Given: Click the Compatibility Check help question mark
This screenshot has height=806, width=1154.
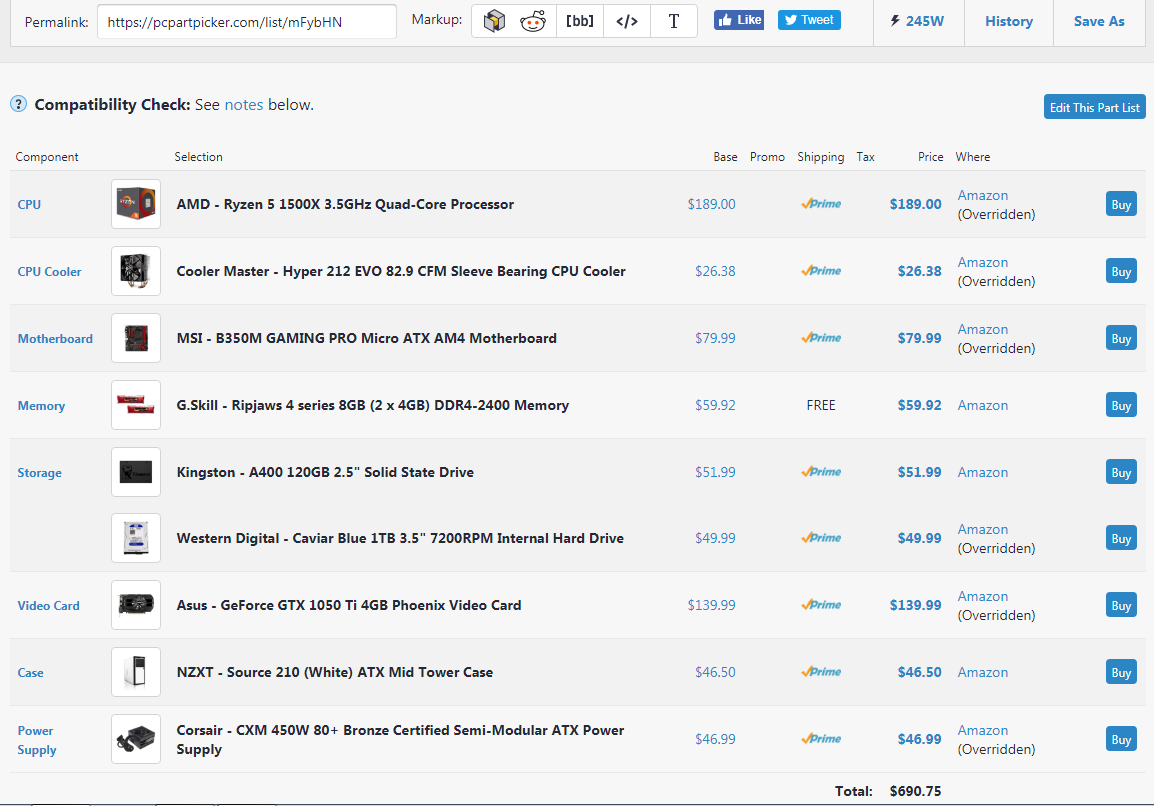Looking at the screenshot, I should (x=18, y=103).
